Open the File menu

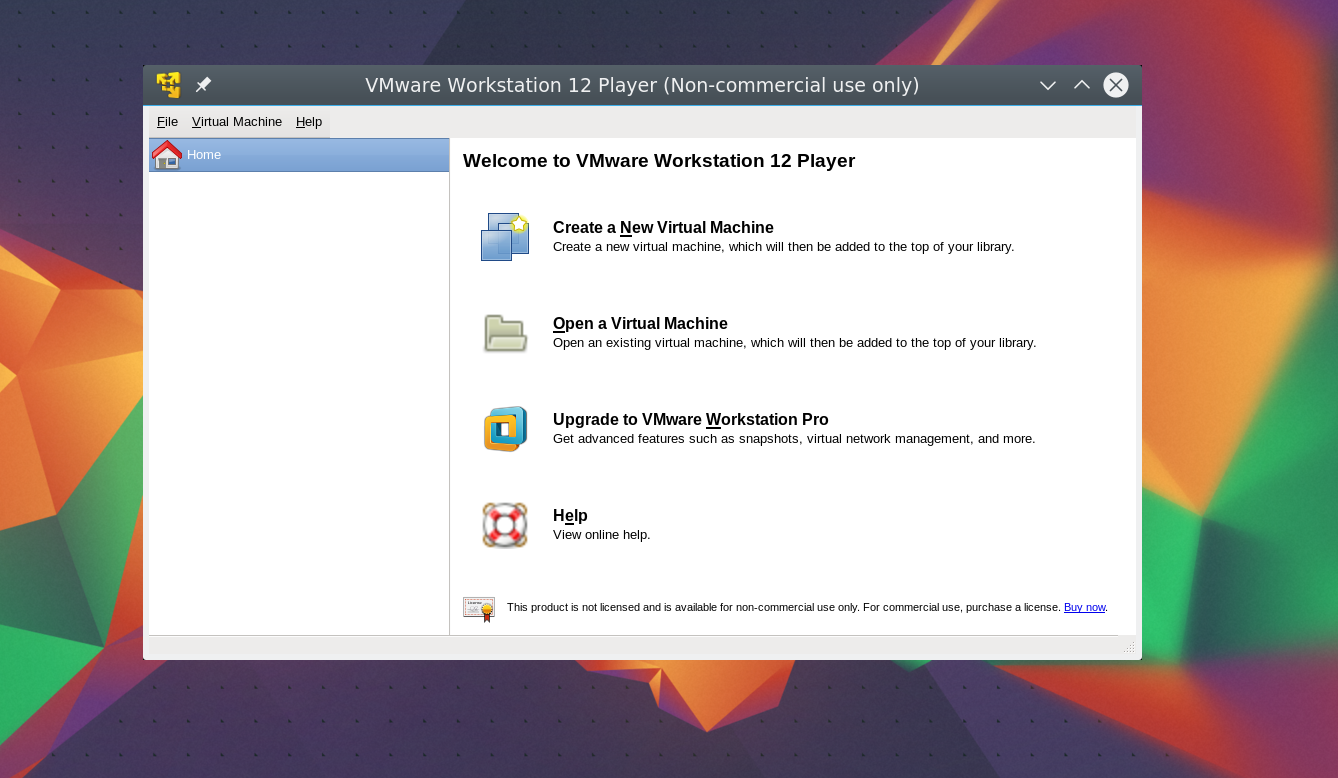[167, 122]
